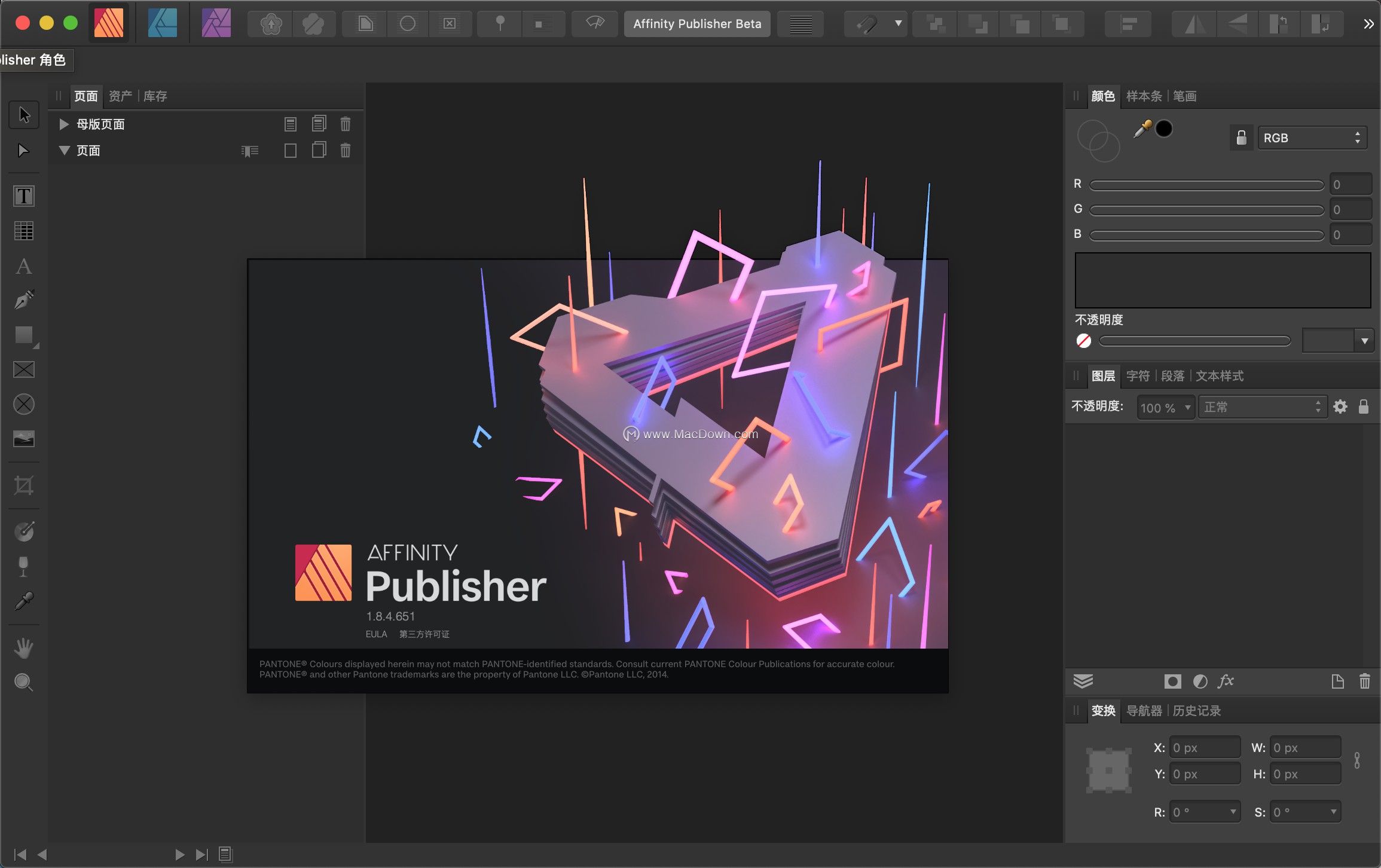
Task: Click mask layer icon
Action: [x=1173, y=681]
